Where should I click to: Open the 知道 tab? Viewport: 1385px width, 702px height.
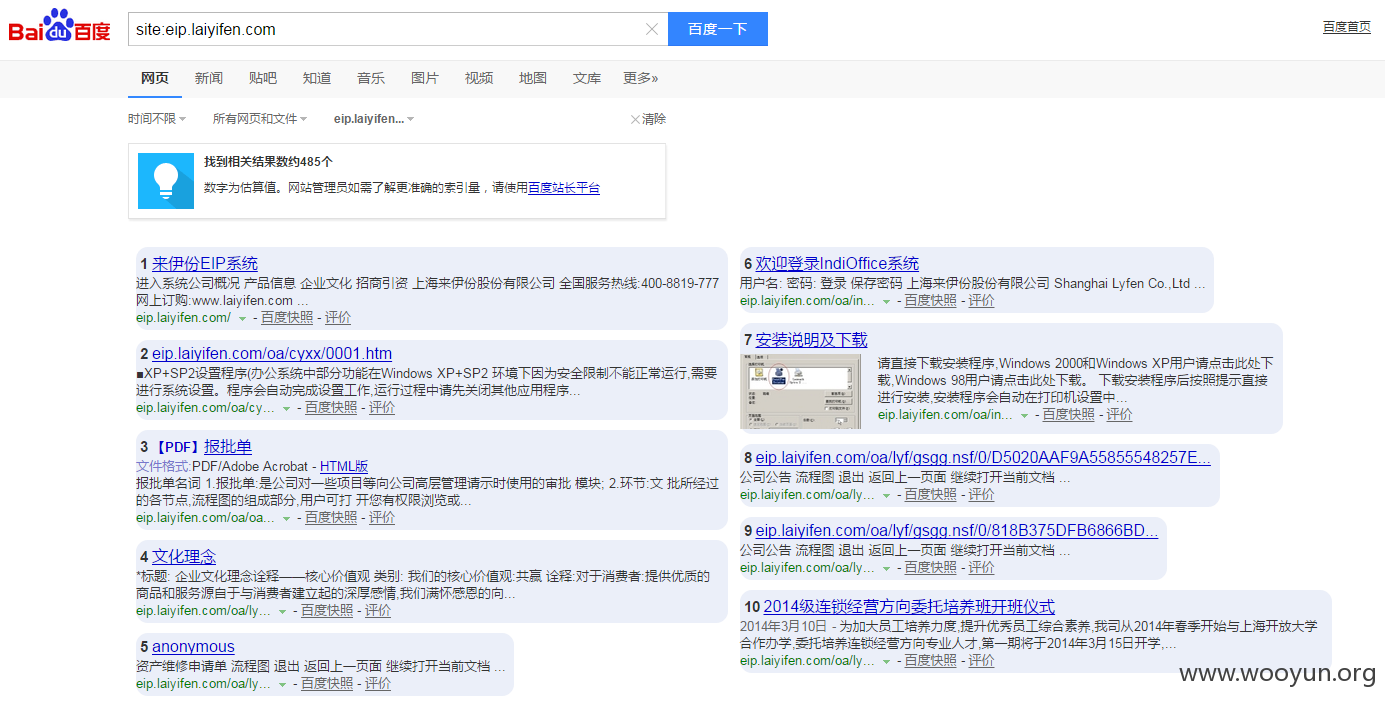point(317,78)
